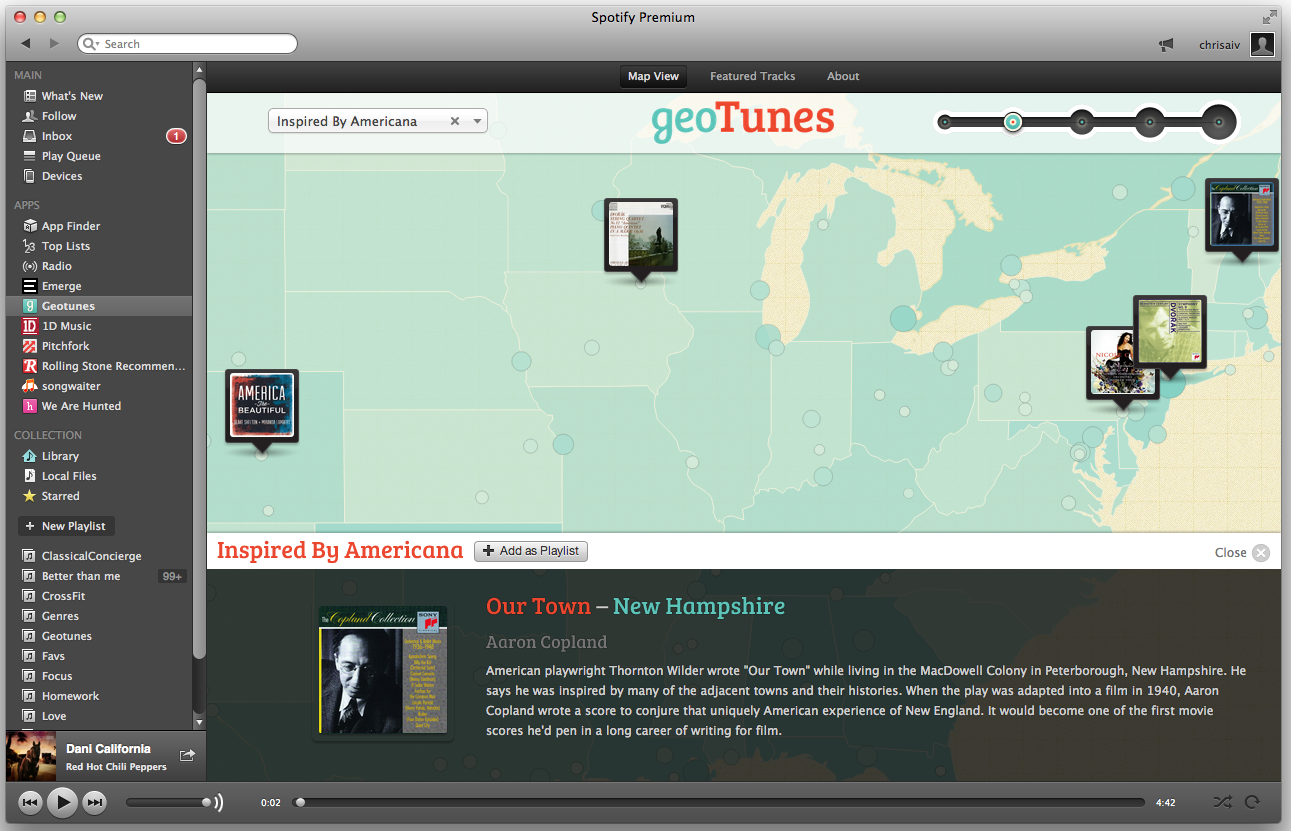Open the Homework playlist
1291x831 pixels.
[x=70, y=696]
